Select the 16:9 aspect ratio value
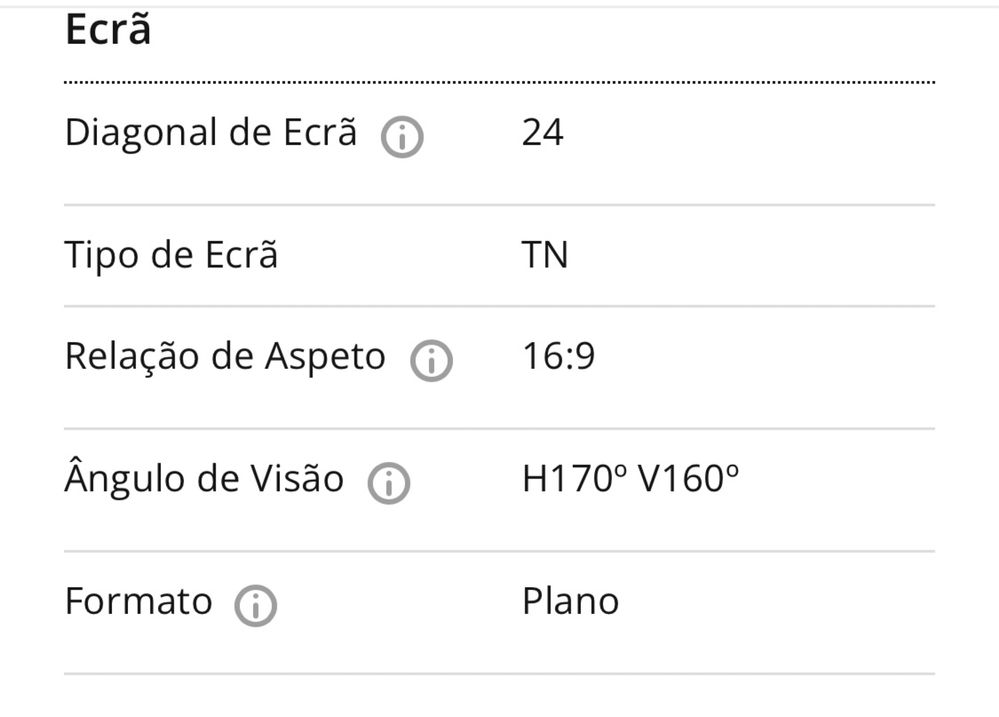Viewport: 999px width, 717px height. (x=559, y=356)
